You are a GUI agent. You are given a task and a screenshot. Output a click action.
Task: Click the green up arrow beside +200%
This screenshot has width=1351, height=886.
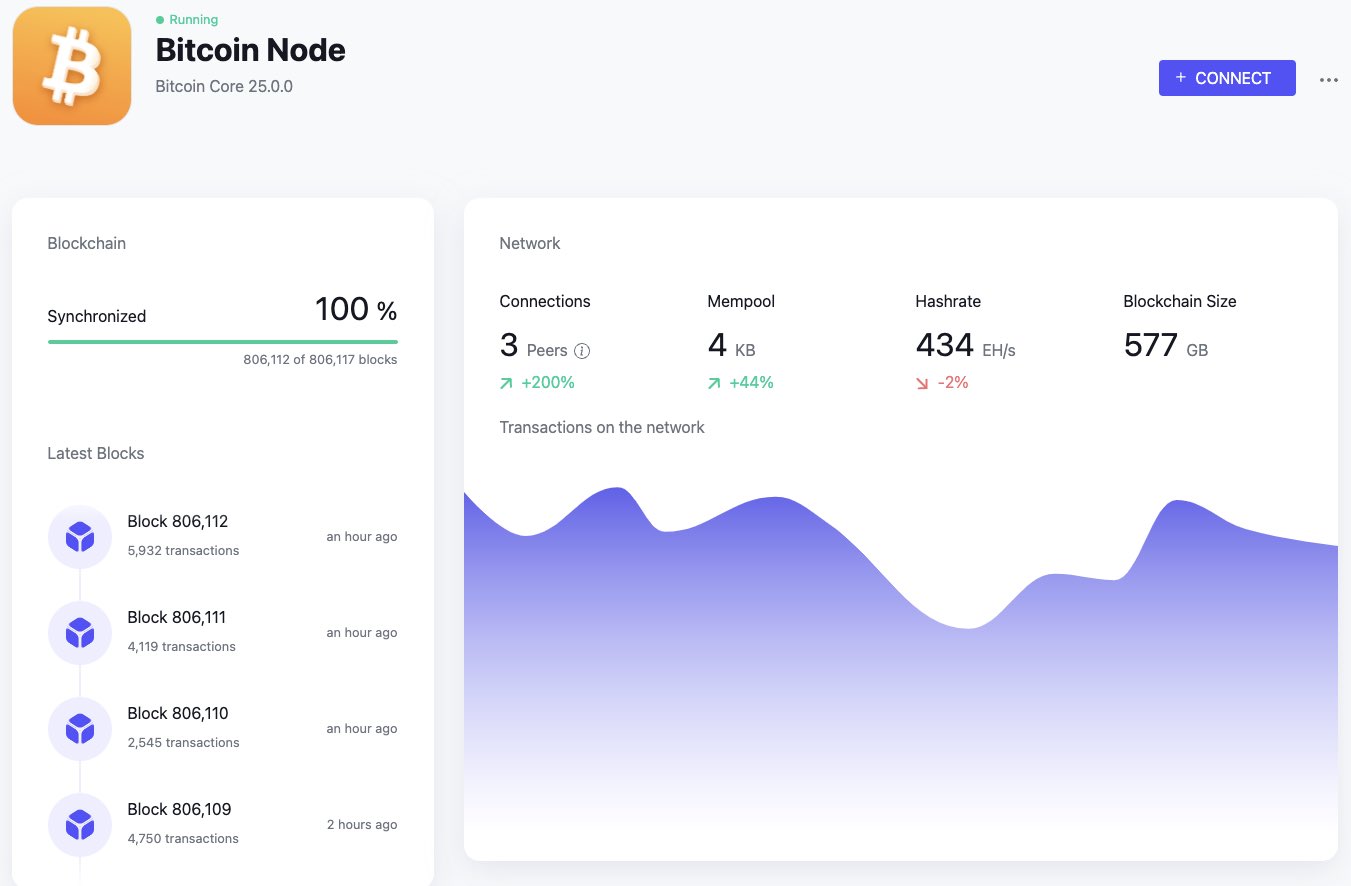point(506,383)
